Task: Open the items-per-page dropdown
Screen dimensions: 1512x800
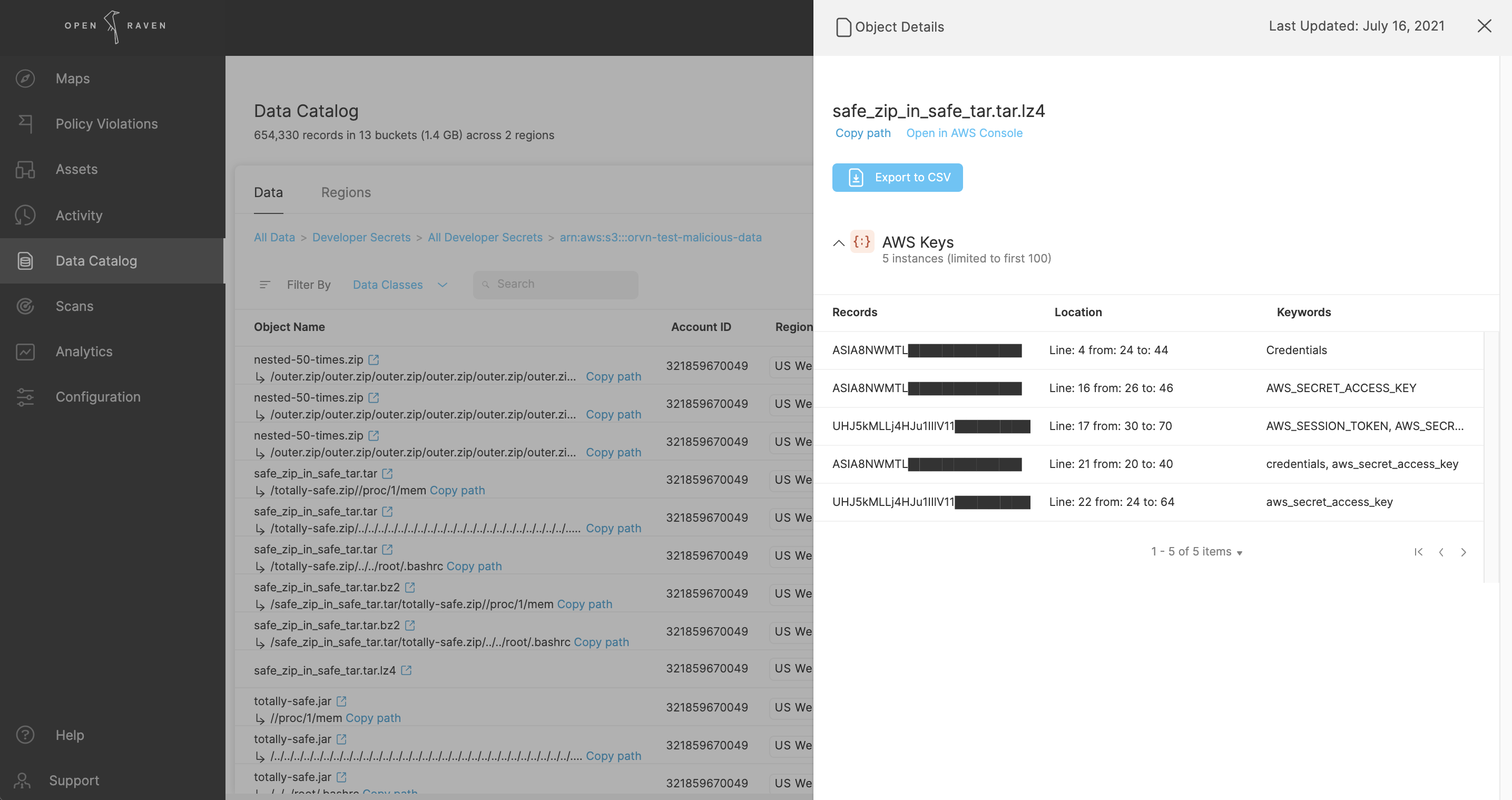Action: (x=1197, y=552)
